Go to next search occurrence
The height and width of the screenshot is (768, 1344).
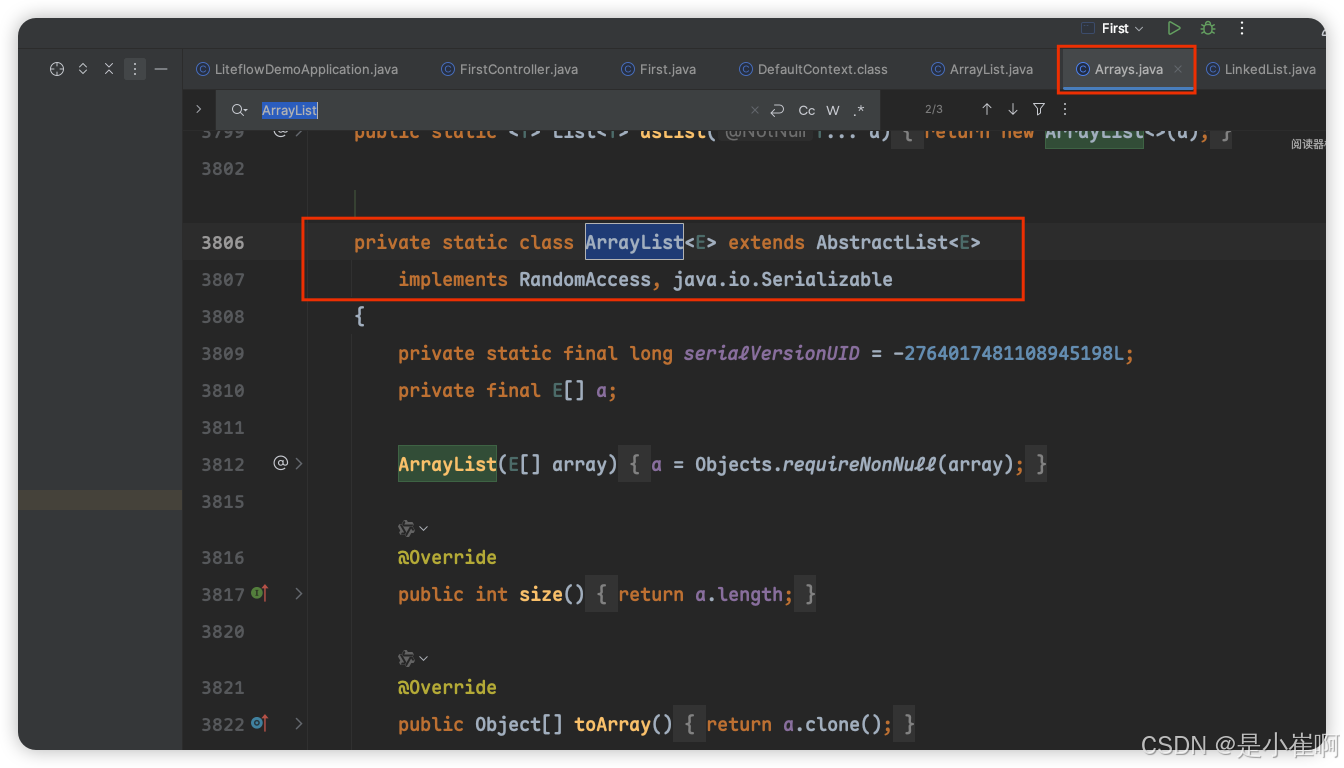coord(1012,109)
